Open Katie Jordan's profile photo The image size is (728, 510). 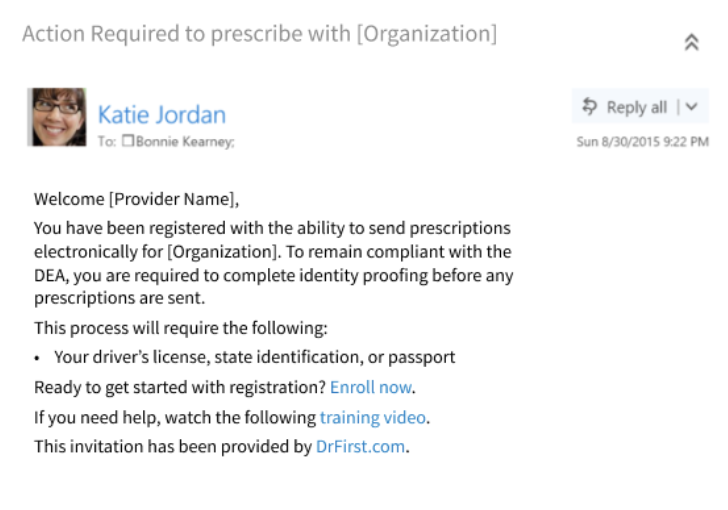[x=57, y=117]
